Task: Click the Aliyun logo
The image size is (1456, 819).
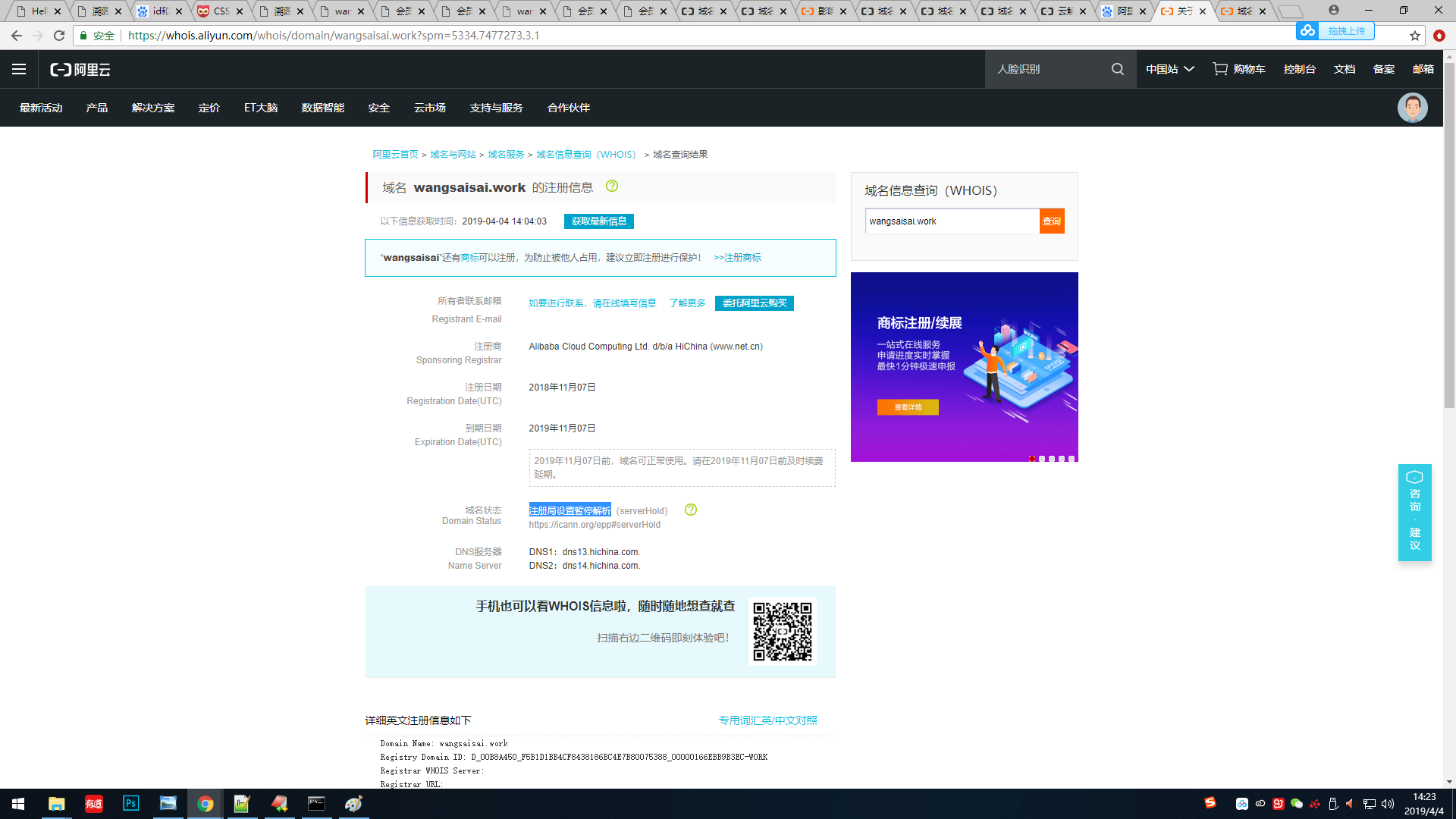Action: 80,70
